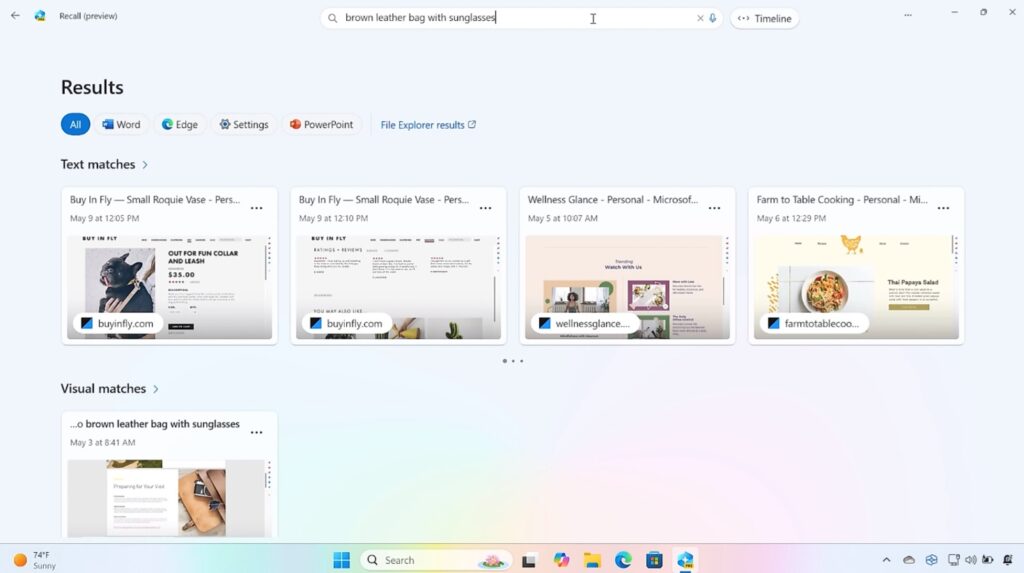Select the All filter chip
Screen dimensions: 1024x573
point(75,125)
